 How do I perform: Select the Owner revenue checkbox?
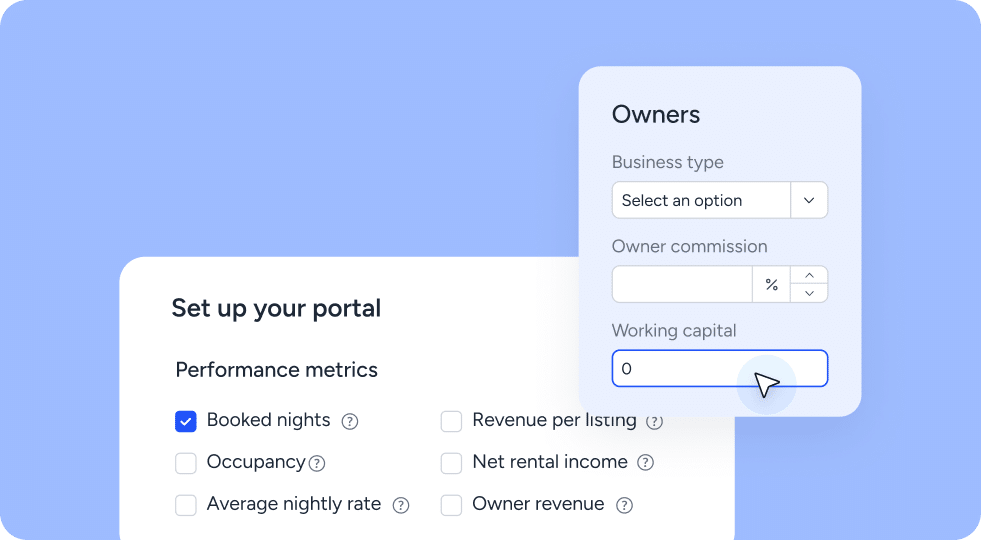[452, 505]
